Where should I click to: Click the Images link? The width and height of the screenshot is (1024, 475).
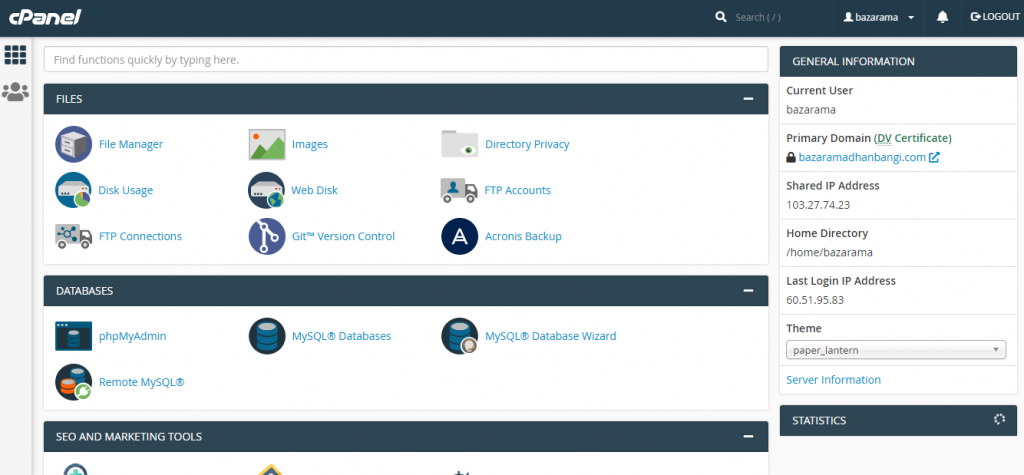pos(310,144)
